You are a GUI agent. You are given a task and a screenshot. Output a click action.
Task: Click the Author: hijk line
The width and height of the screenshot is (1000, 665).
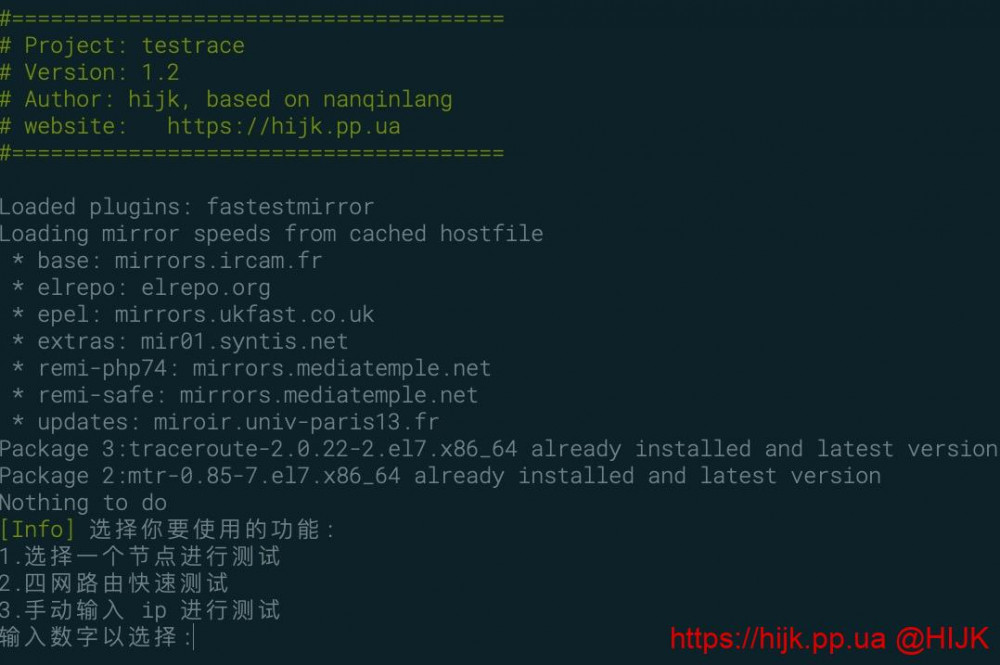pyautogui.click(x=226, y=100)
